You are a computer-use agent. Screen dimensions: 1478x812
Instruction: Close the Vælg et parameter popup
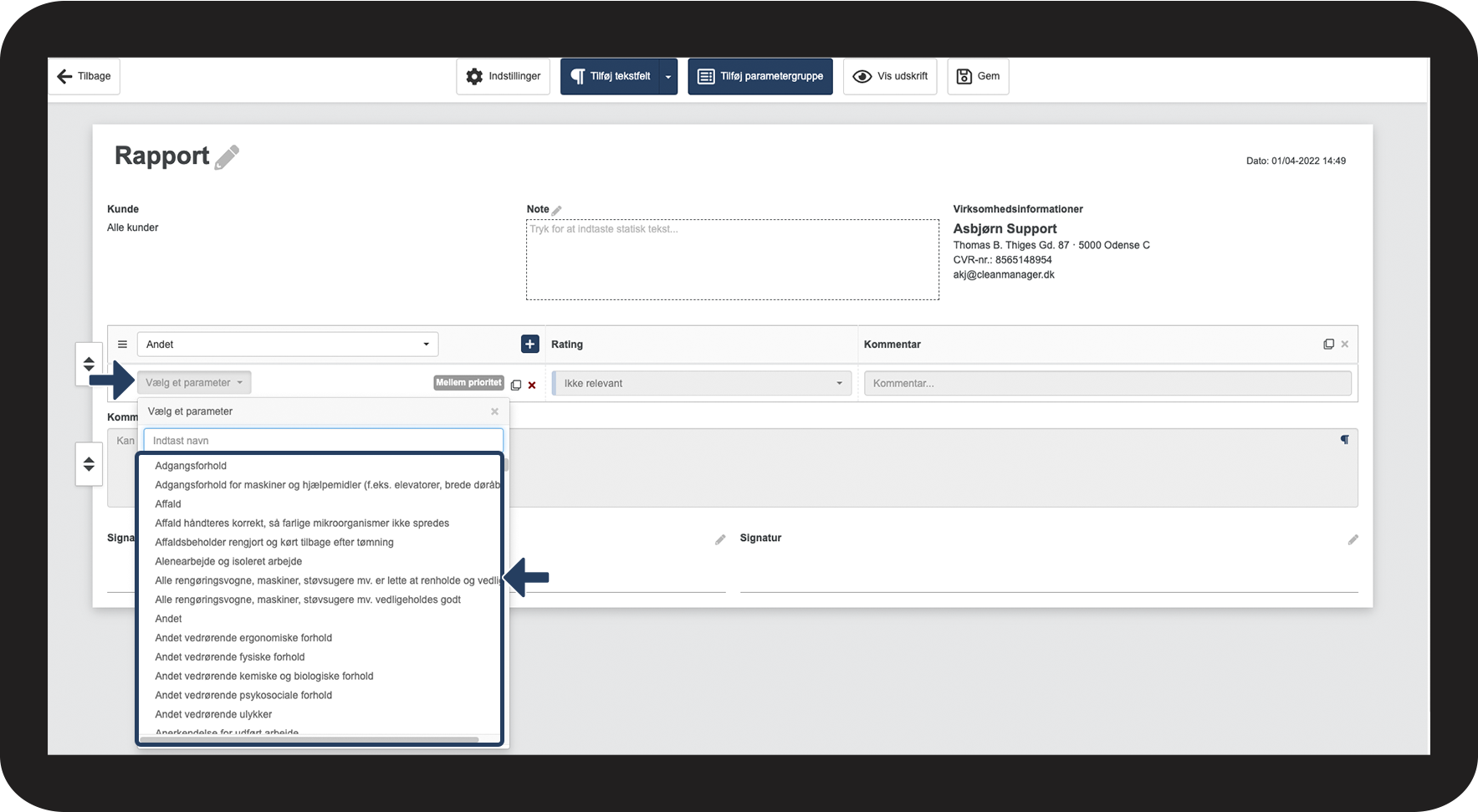(494, 411)
